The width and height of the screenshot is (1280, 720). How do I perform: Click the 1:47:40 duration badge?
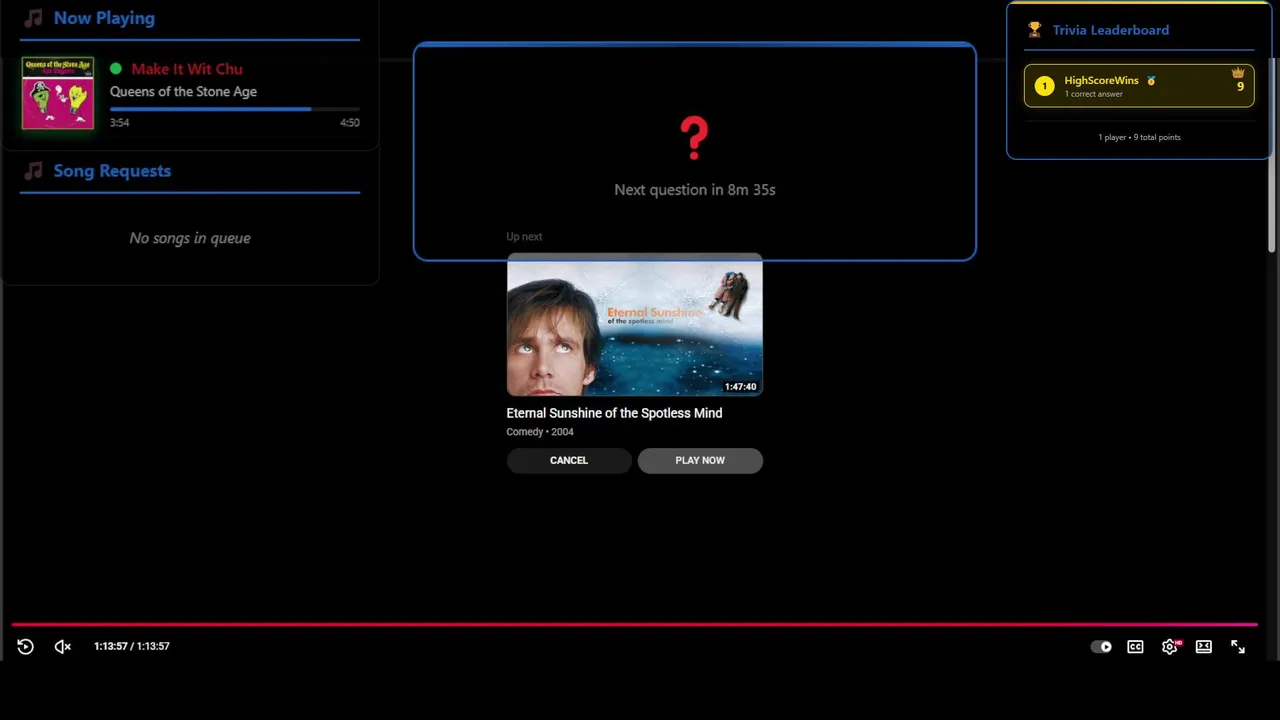(x=741, y=387)
